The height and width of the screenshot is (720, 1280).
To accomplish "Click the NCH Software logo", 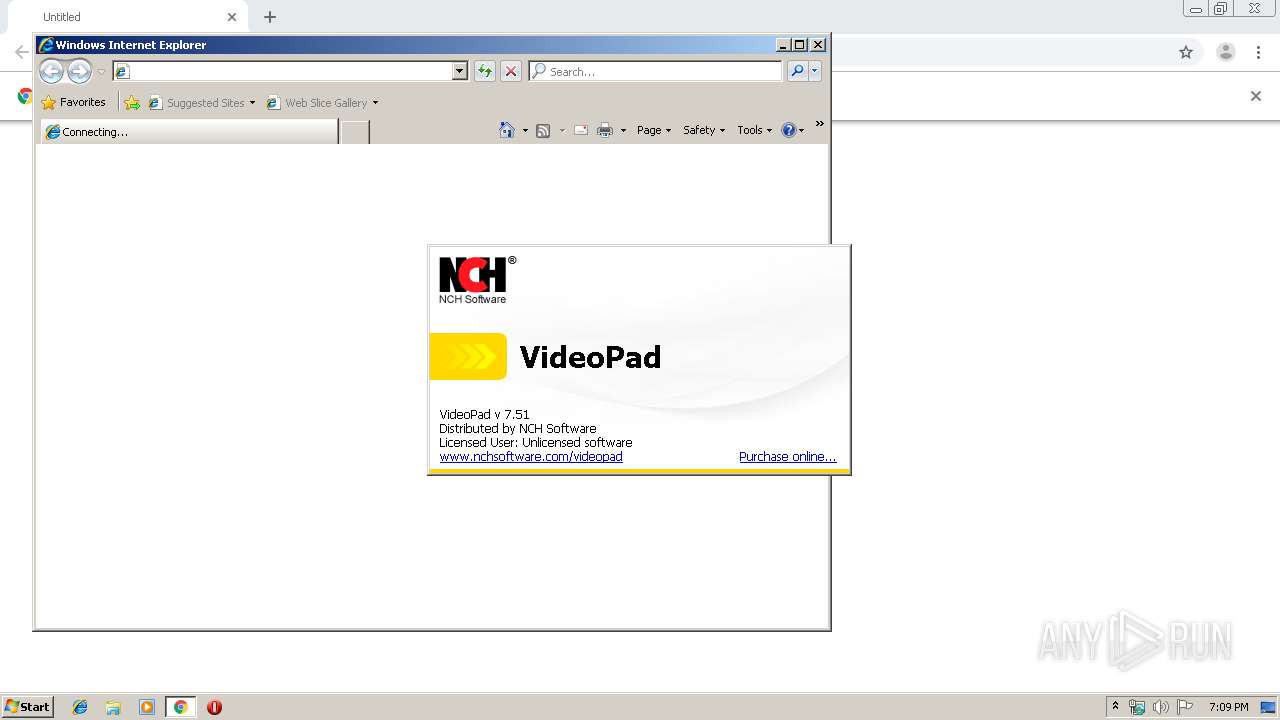I will [x=477, y=279].
